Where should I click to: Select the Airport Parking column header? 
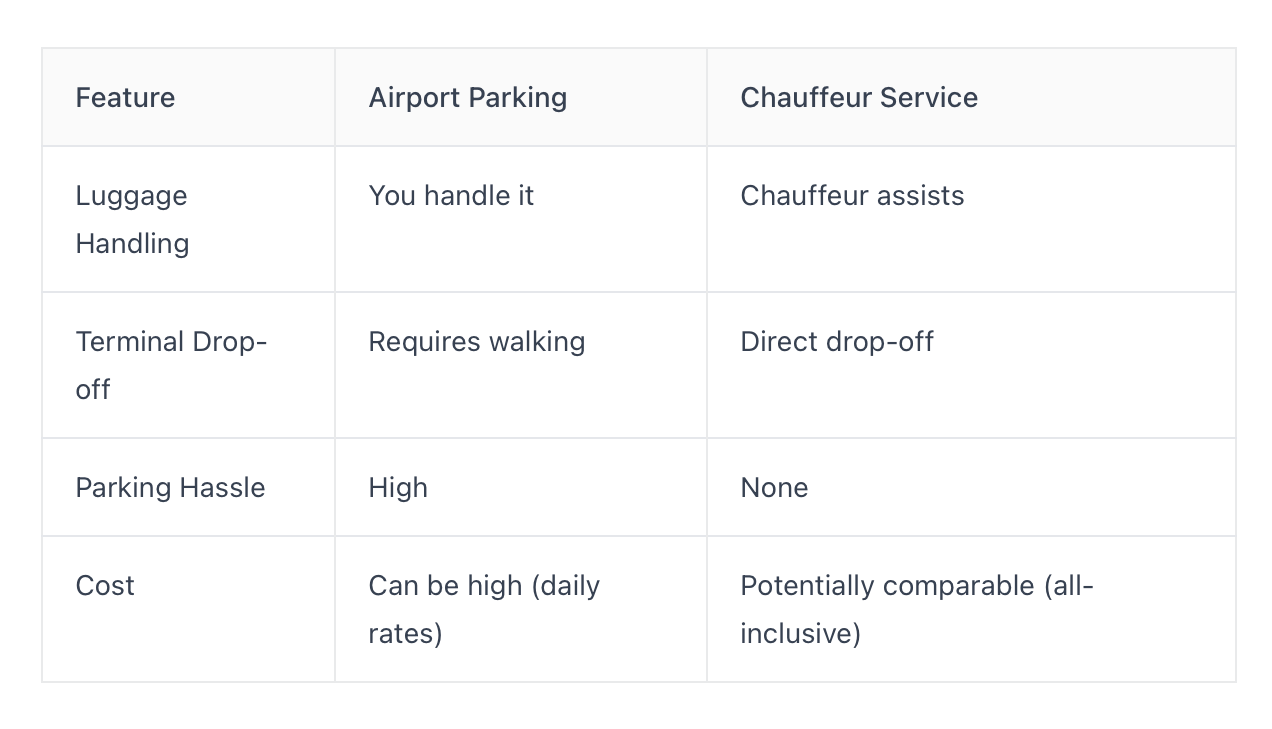click(521, 97)
